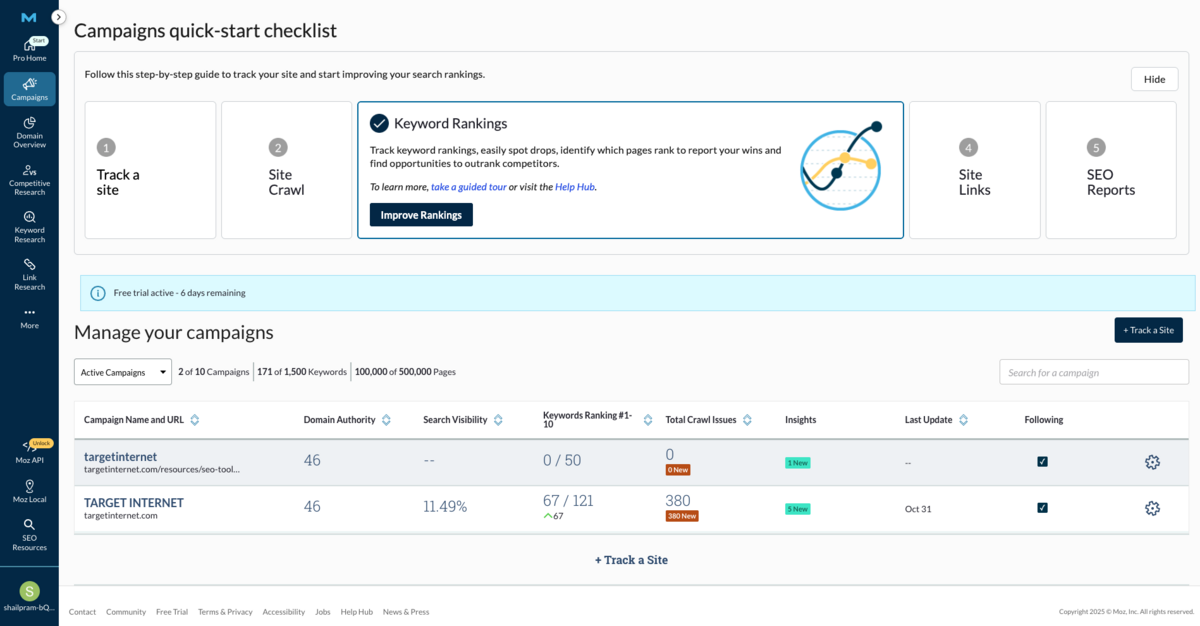Hide the quick-start checklist

click(1154, 79)
